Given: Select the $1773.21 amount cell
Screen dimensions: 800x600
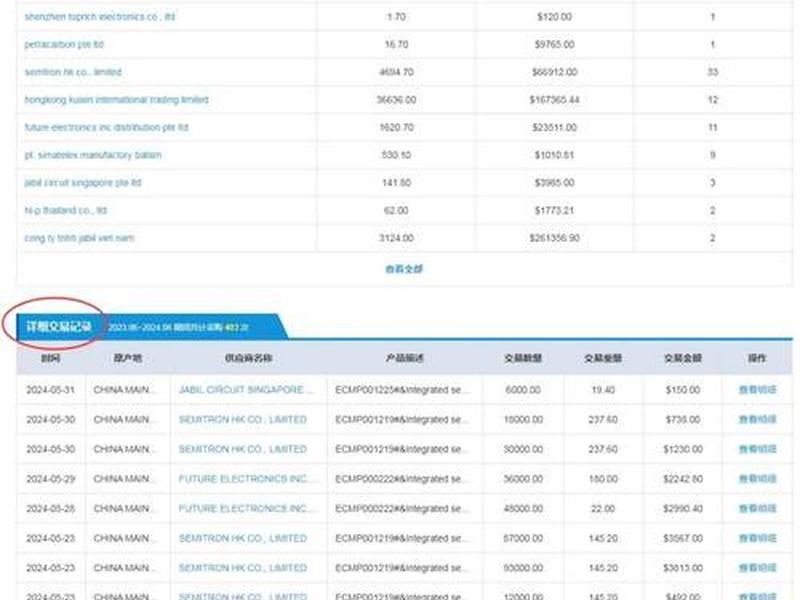Looking at the screenshot, I should coord(555,210).
